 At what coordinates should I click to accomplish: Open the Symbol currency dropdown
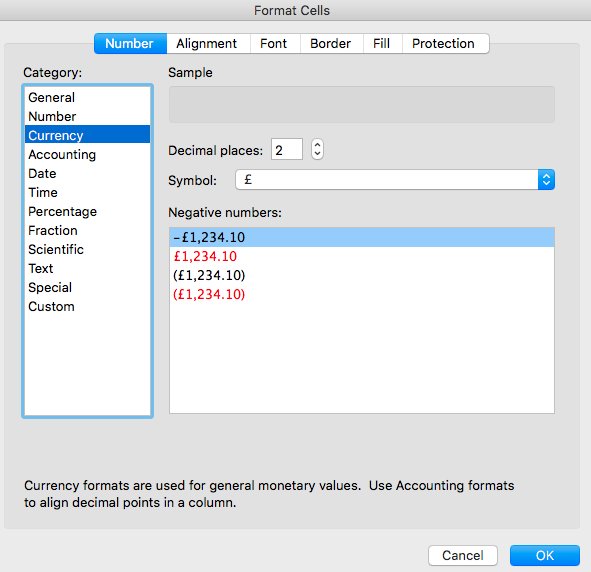[x=395, y=180]
